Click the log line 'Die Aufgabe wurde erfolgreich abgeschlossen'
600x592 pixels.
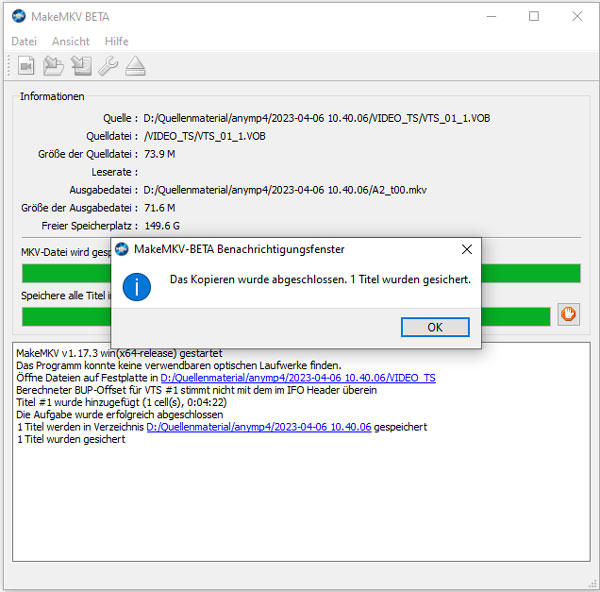[119, 414]
